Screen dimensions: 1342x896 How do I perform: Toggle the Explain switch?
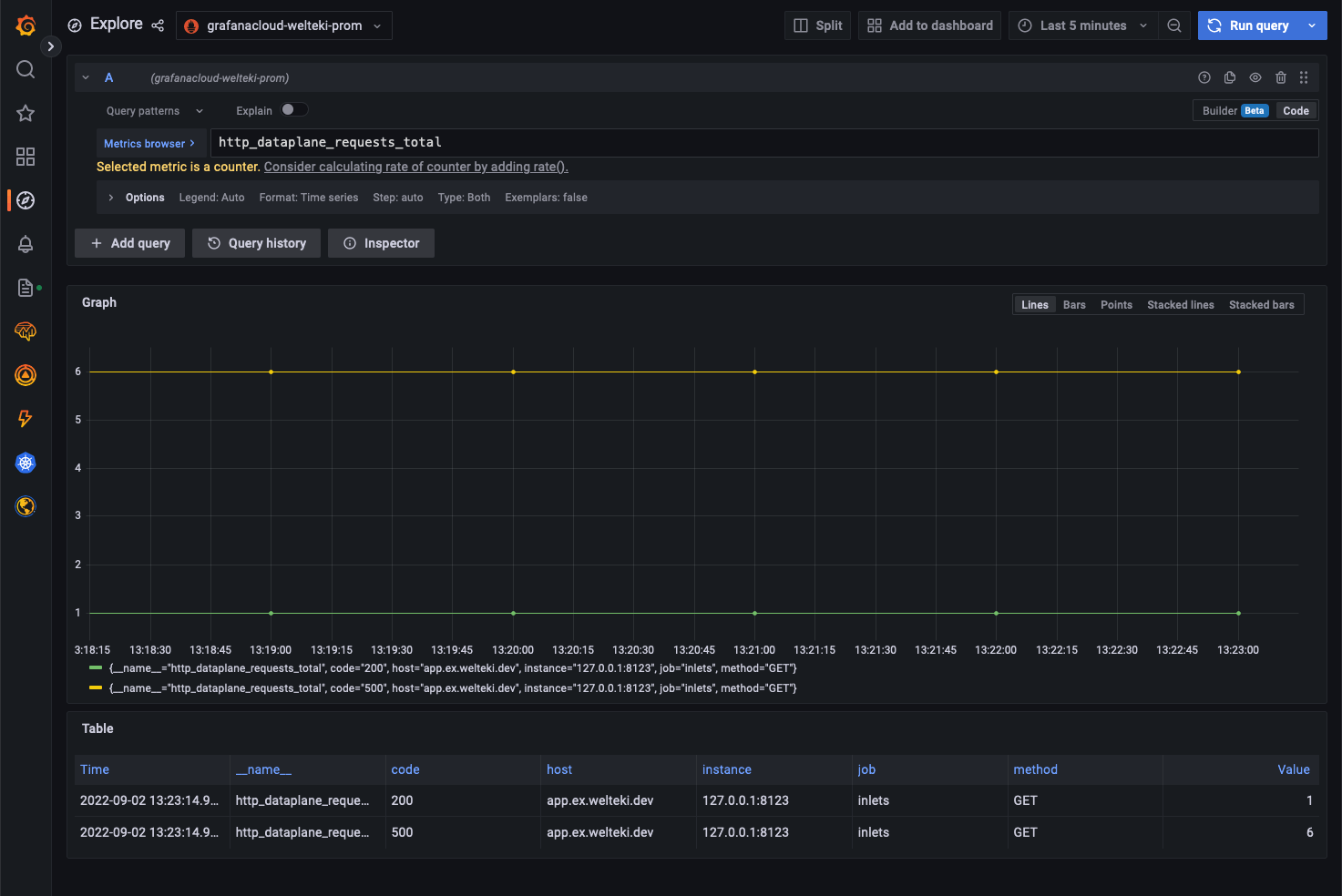tap(293, 109)
